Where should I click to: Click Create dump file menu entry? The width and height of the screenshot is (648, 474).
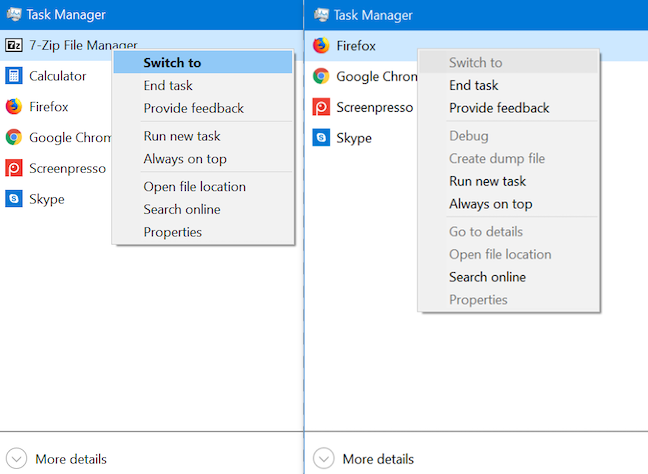(x=509, y=158)
